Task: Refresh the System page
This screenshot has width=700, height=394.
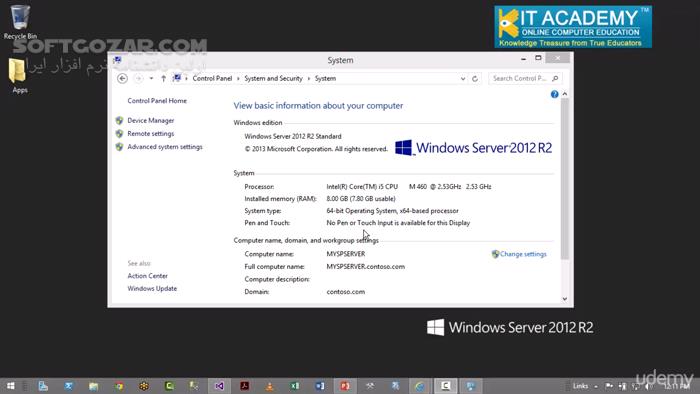Action: (475, 79)
